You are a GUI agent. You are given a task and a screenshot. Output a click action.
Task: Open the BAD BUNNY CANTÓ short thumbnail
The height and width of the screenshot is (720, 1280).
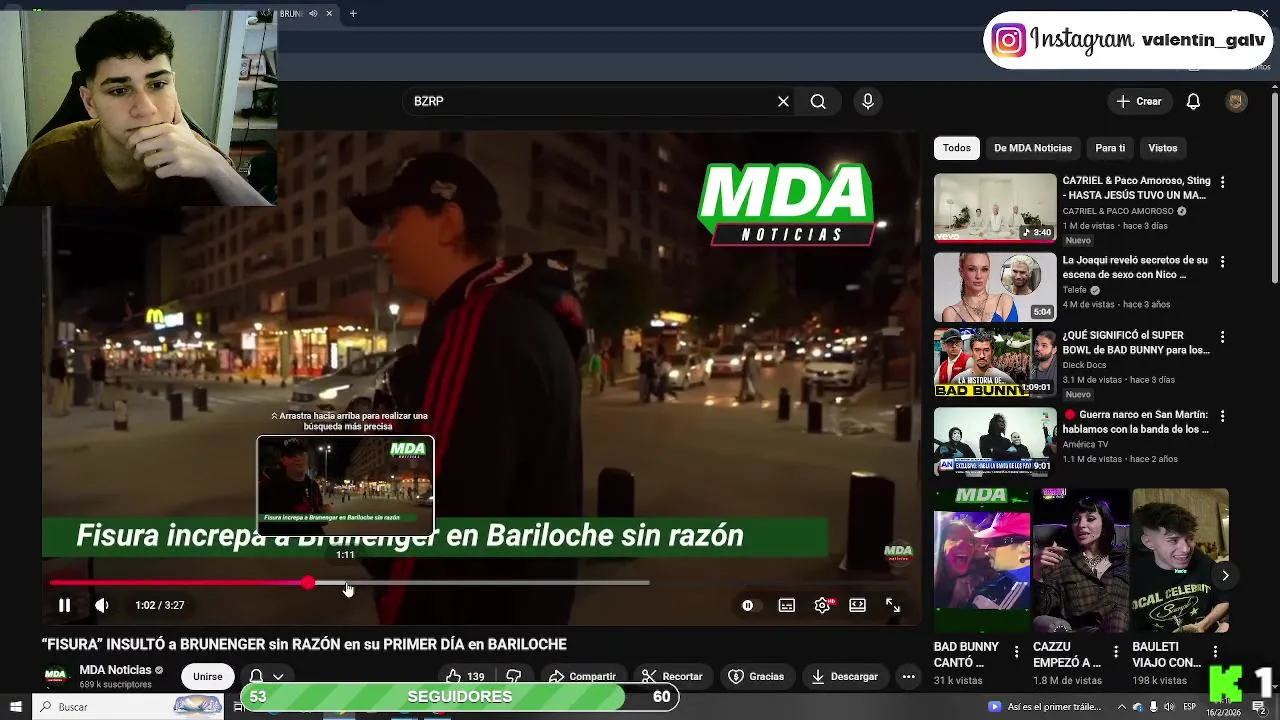click(982, 560)
